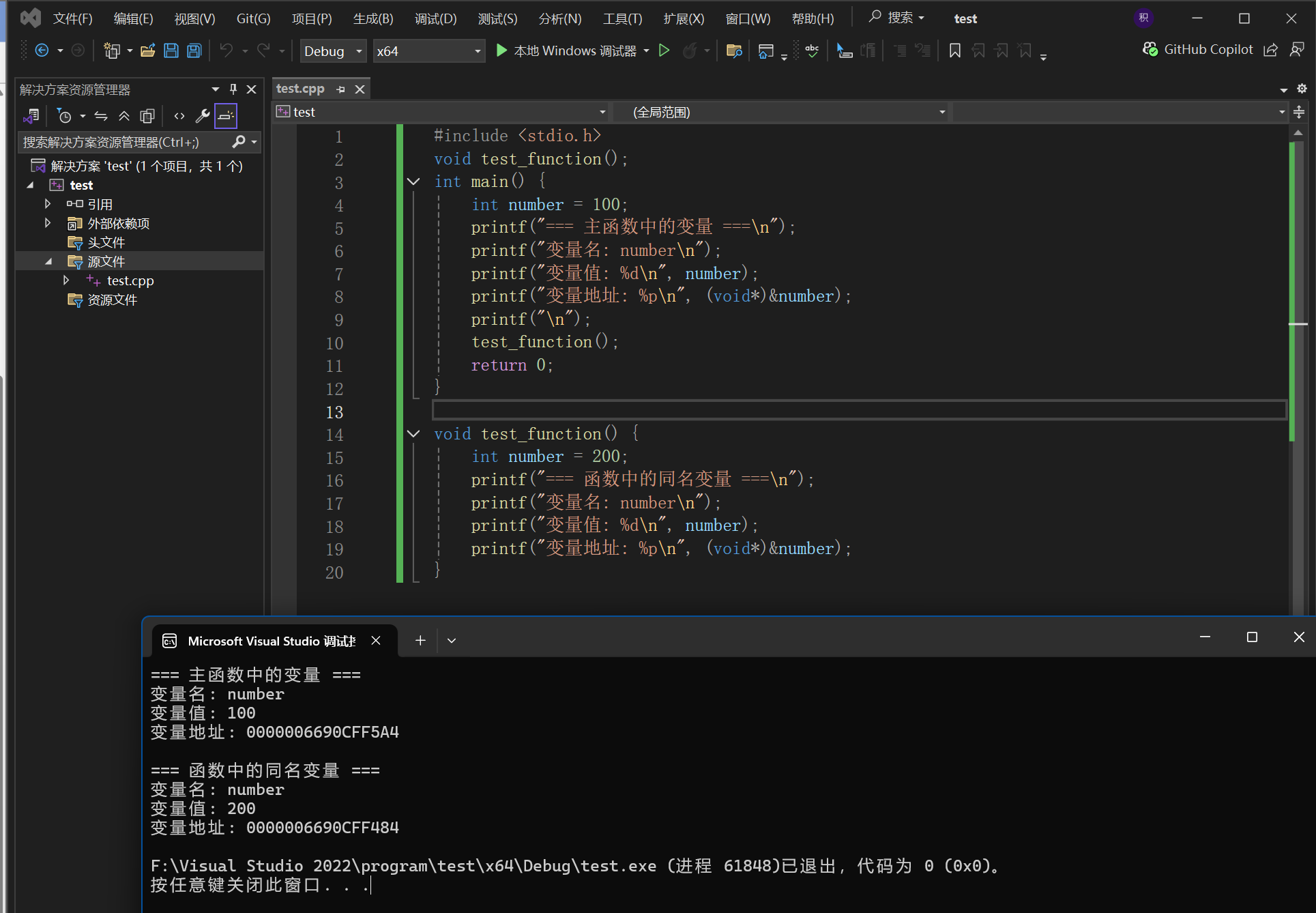Click Collapse All icon in Solution Explorer
The image size is (1316, 913).
124,116
